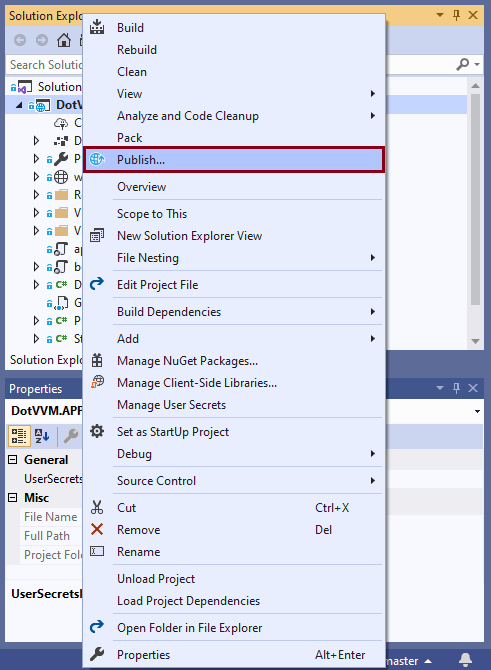This screenshot has width=491, height=670.
Task: Click the Solution Explorer vertical scrollbar thumb
Action: [475, 199]
